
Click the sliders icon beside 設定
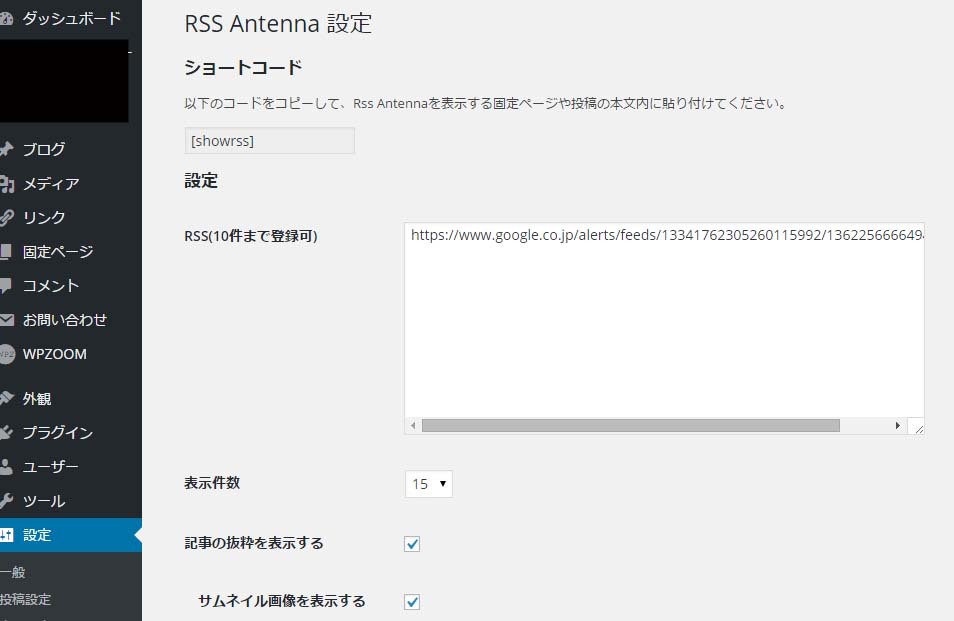pos(6,535)
